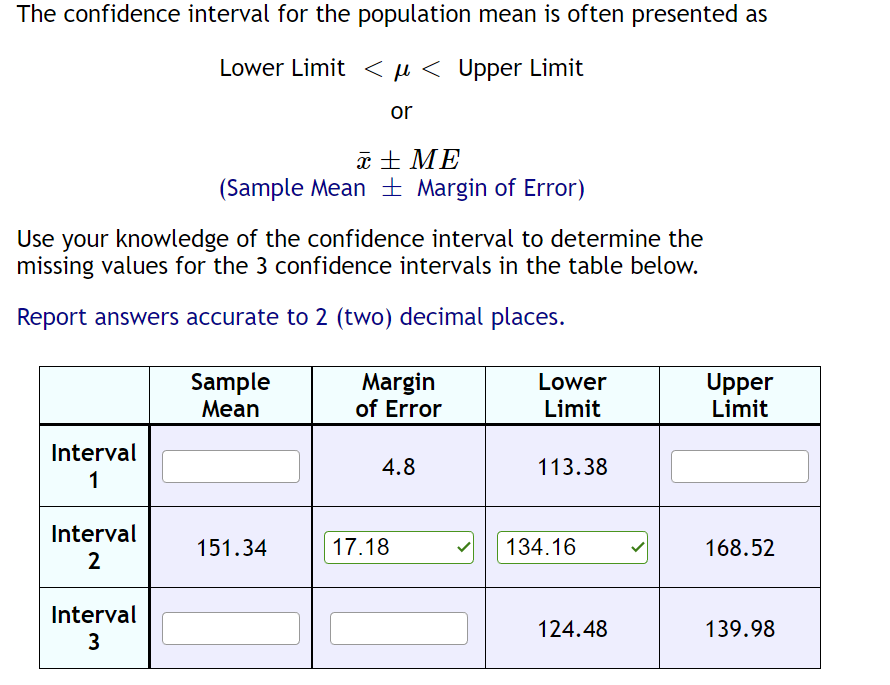
Task: Click the cell containing 113.38
Action: [x=571, y=466]
